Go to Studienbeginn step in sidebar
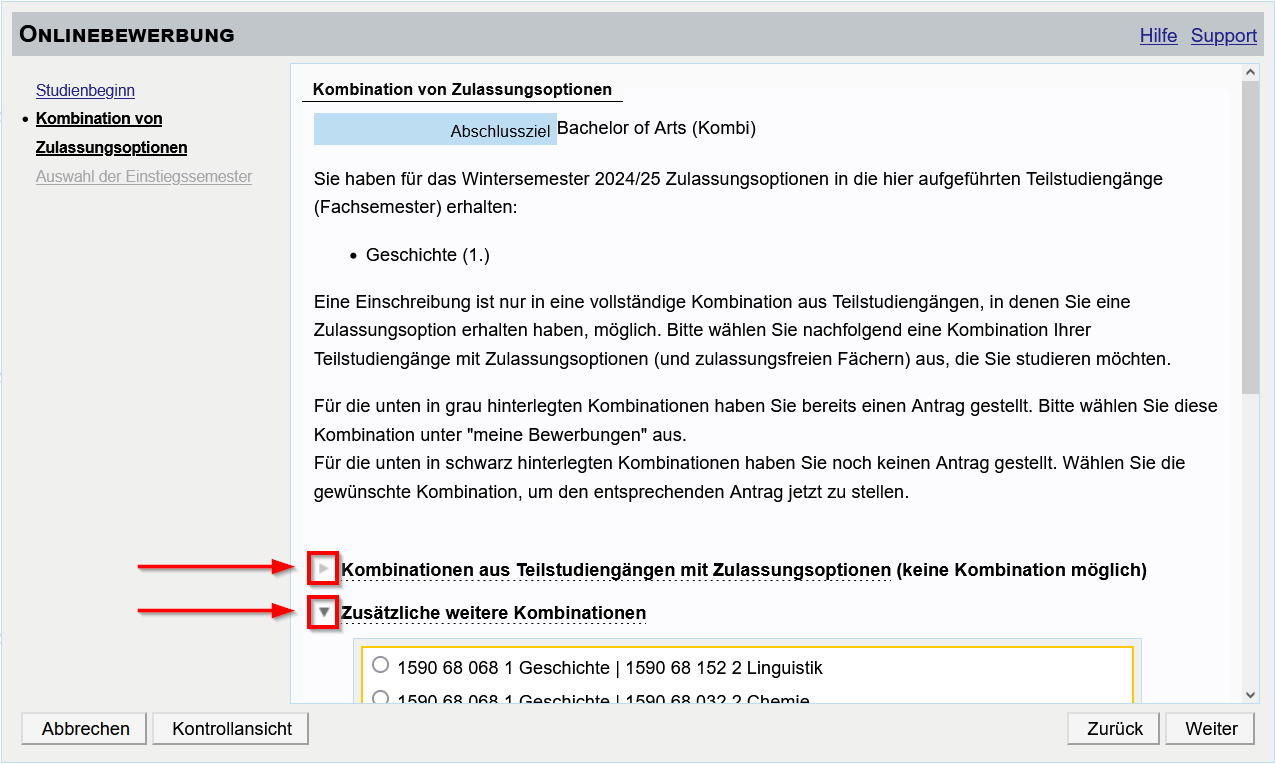 click(x=85, y=90)
